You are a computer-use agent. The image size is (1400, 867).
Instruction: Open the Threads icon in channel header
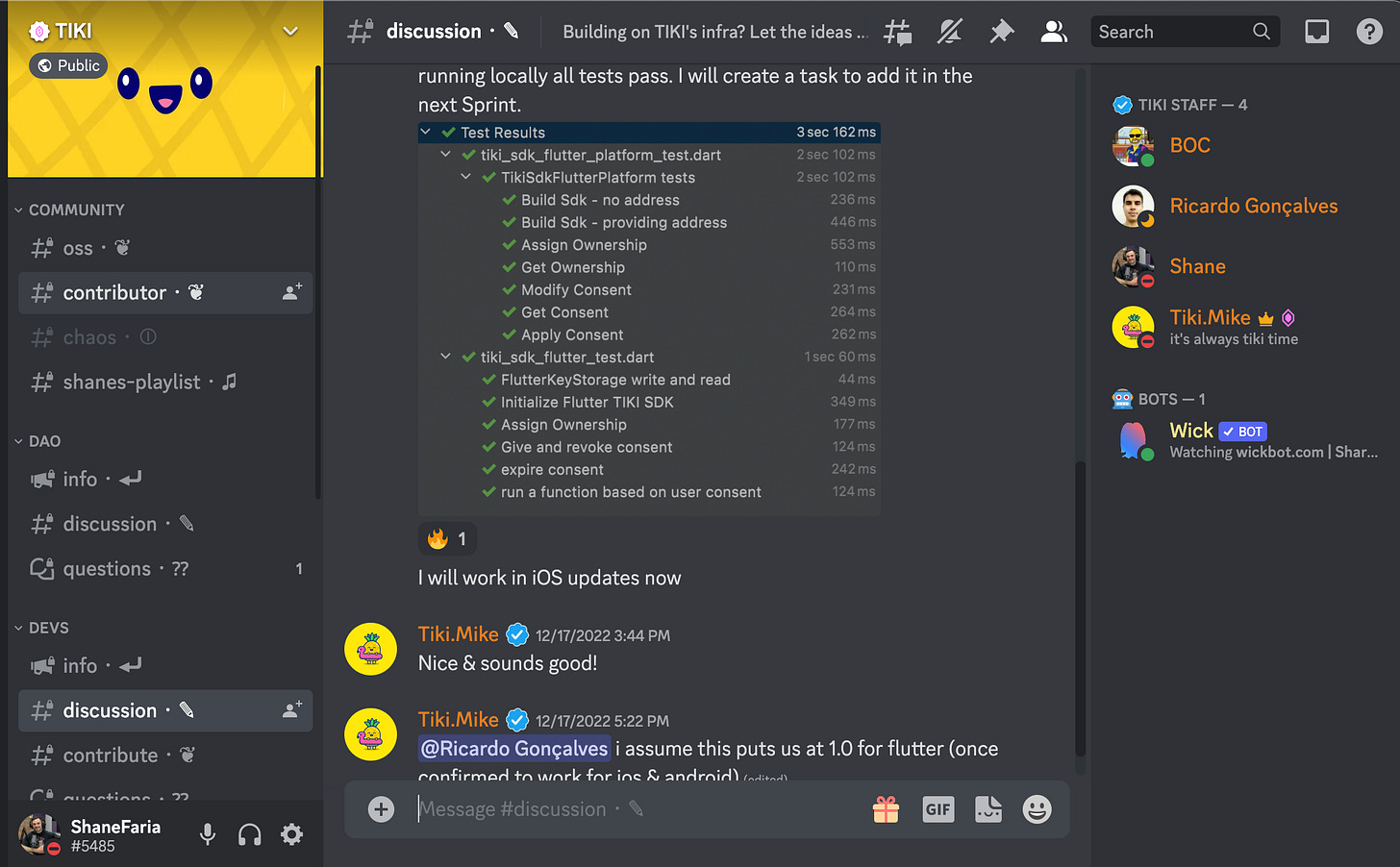pyautogui.click(x=898, y=33)
